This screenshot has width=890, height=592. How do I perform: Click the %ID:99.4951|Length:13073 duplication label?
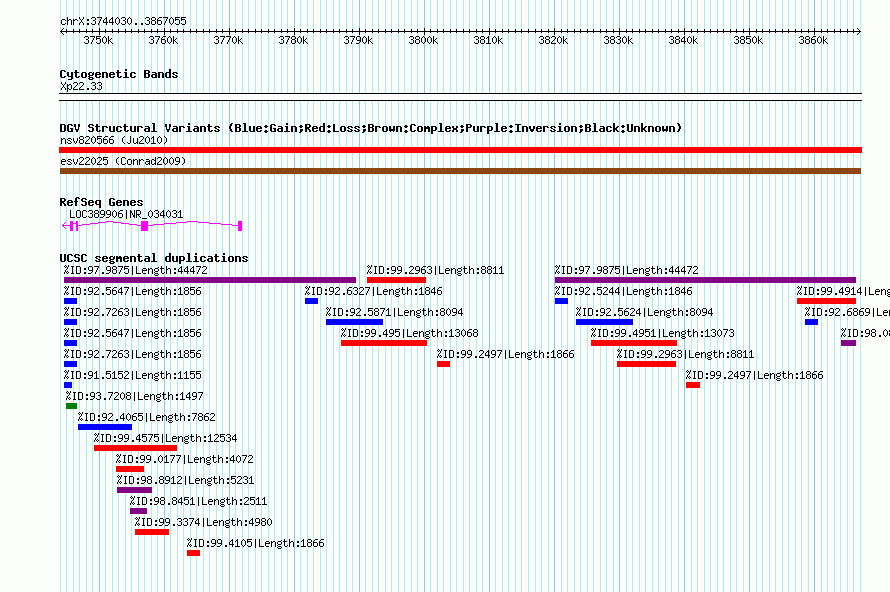coord(663,333)
